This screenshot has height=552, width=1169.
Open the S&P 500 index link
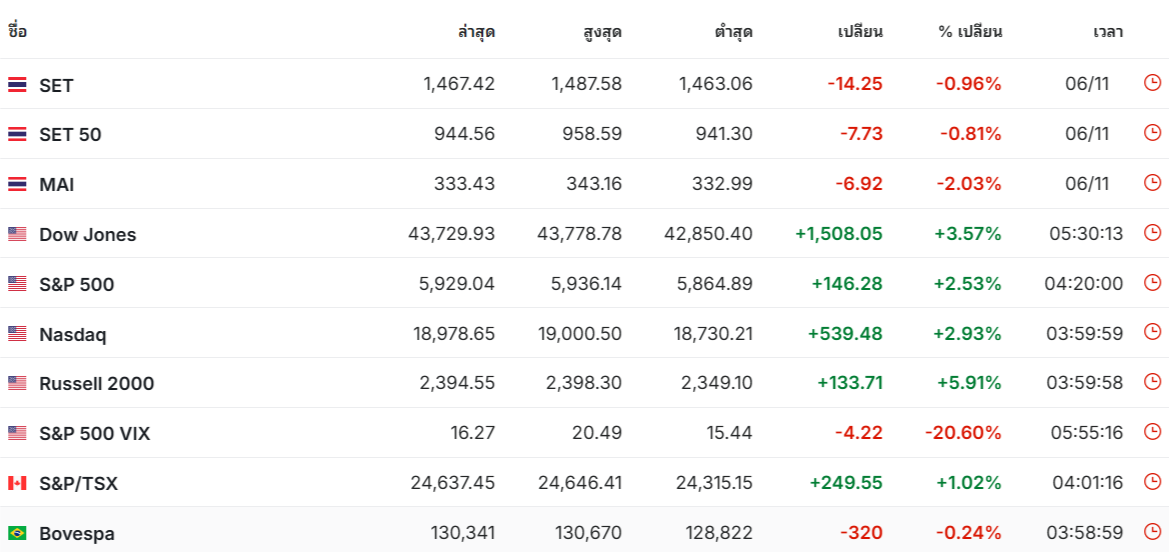[77, 284]
